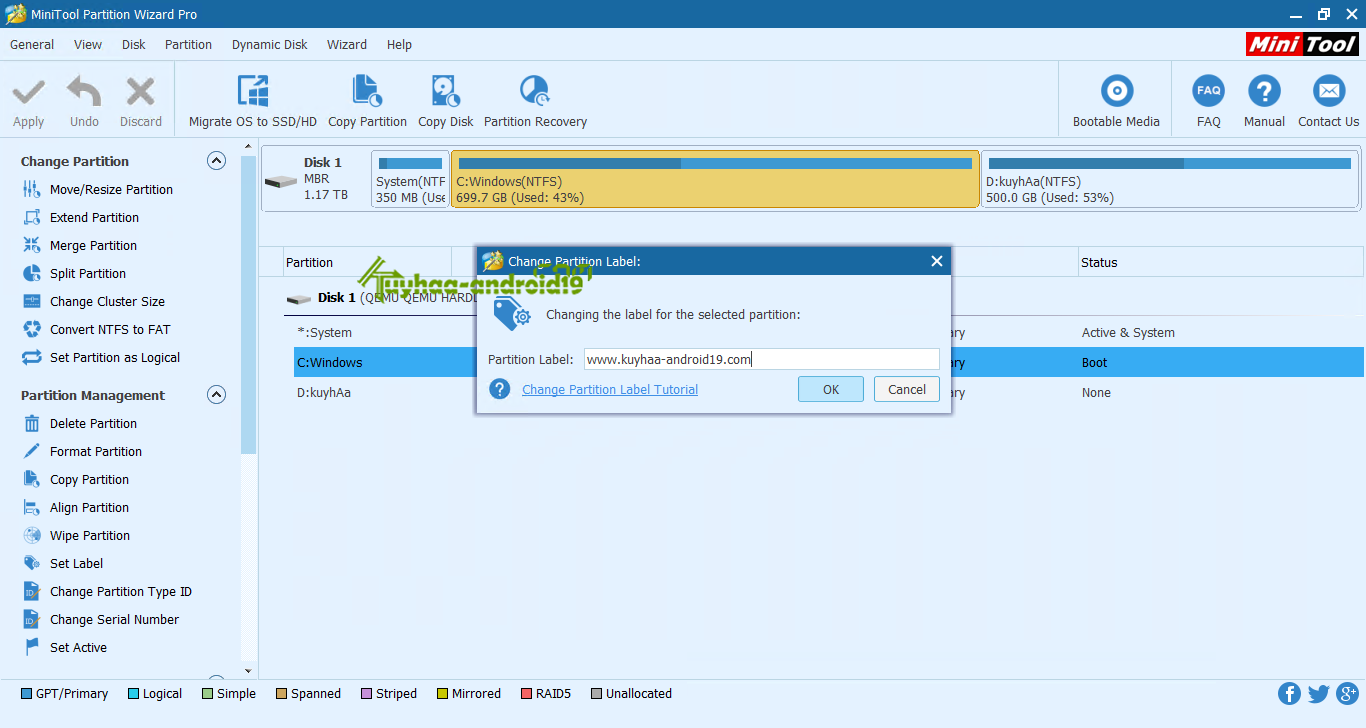Choose Set Active action
This screenshot has height=728, width=1366.
point(78,647)
